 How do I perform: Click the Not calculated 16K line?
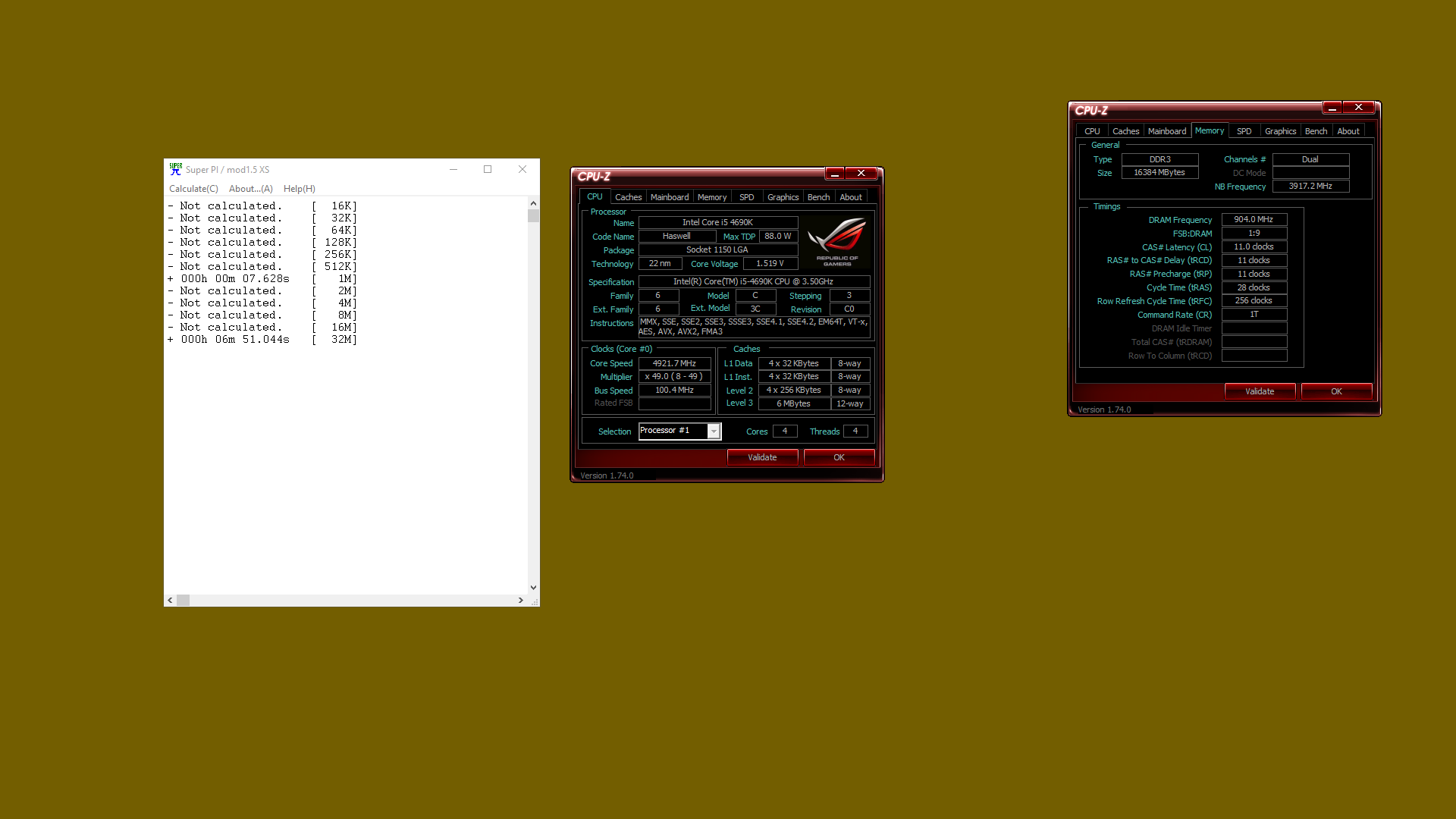click(x=262, y=206)
